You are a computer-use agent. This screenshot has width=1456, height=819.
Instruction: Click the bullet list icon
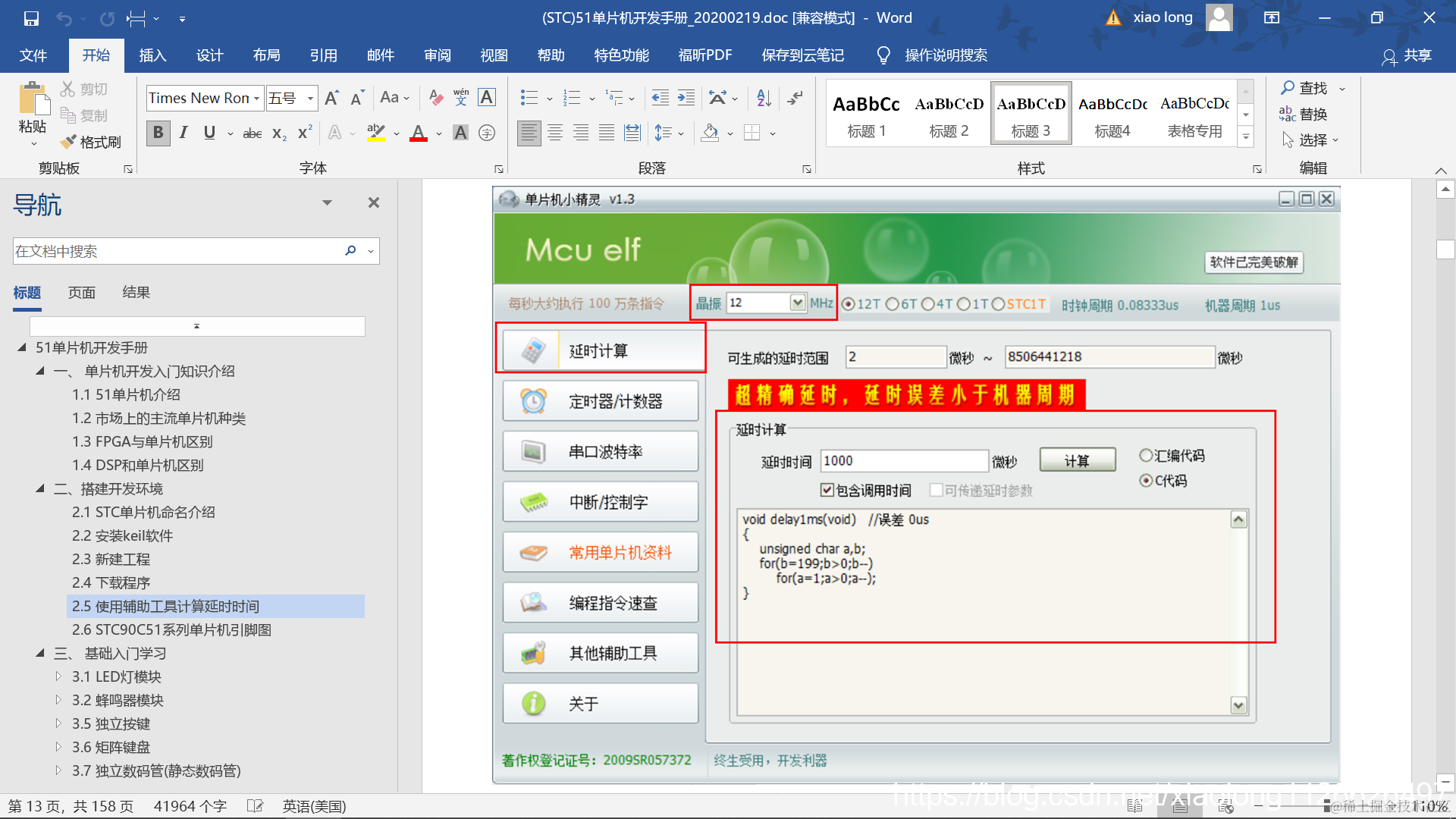pos(529,98)
